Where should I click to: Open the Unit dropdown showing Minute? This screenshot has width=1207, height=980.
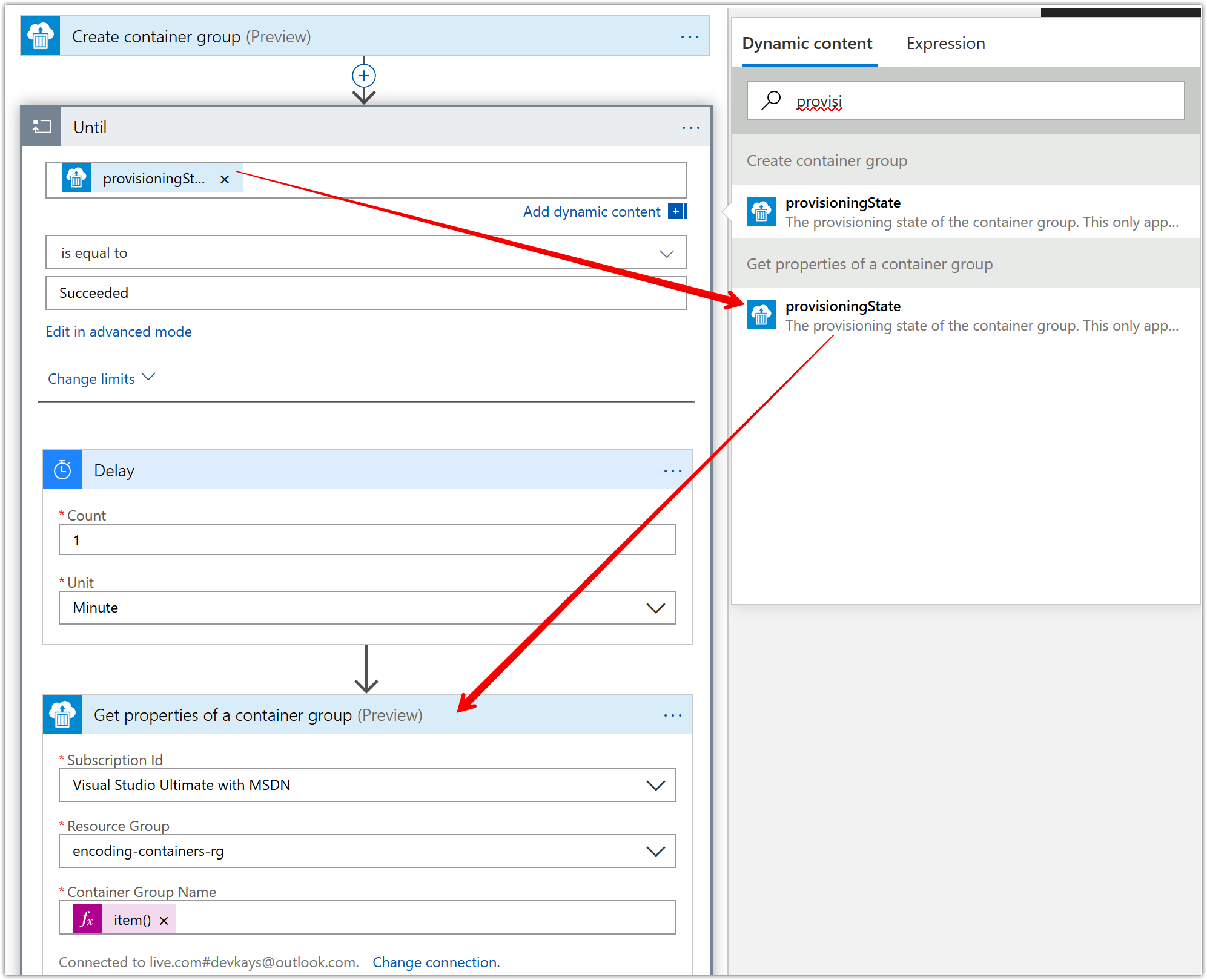(x=656, y=608)
